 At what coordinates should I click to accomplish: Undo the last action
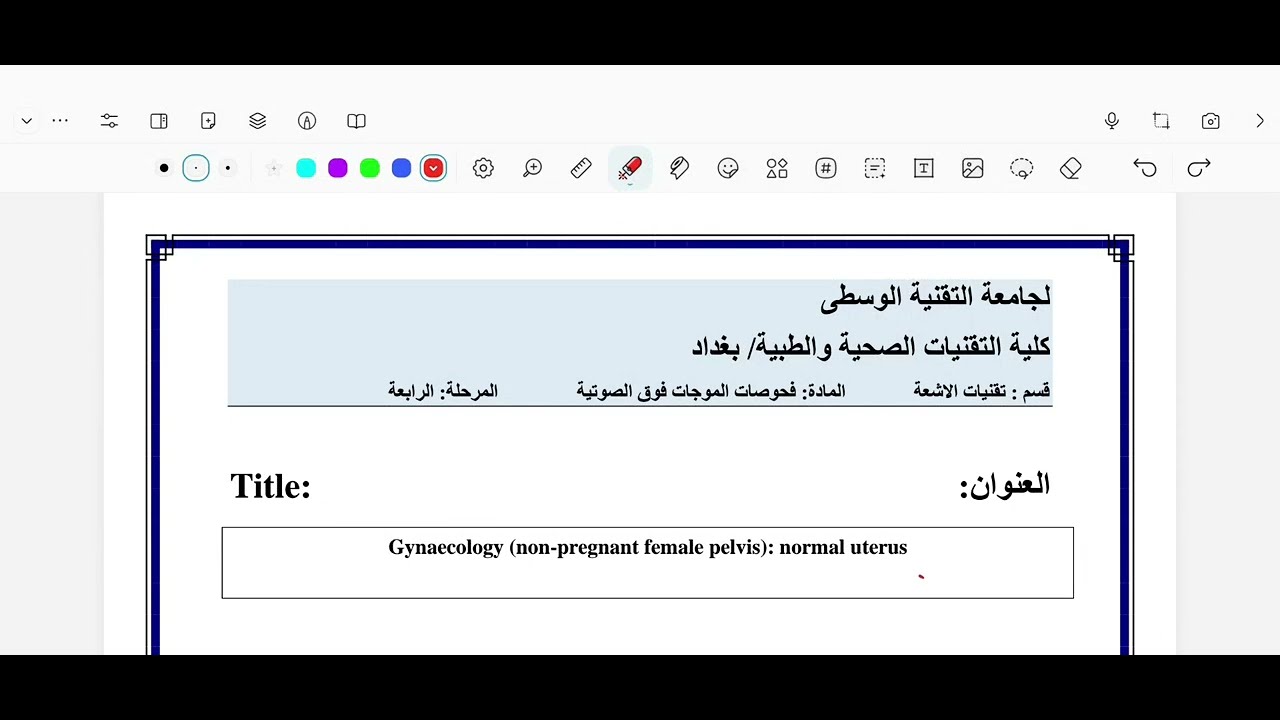coord(1145,168)
